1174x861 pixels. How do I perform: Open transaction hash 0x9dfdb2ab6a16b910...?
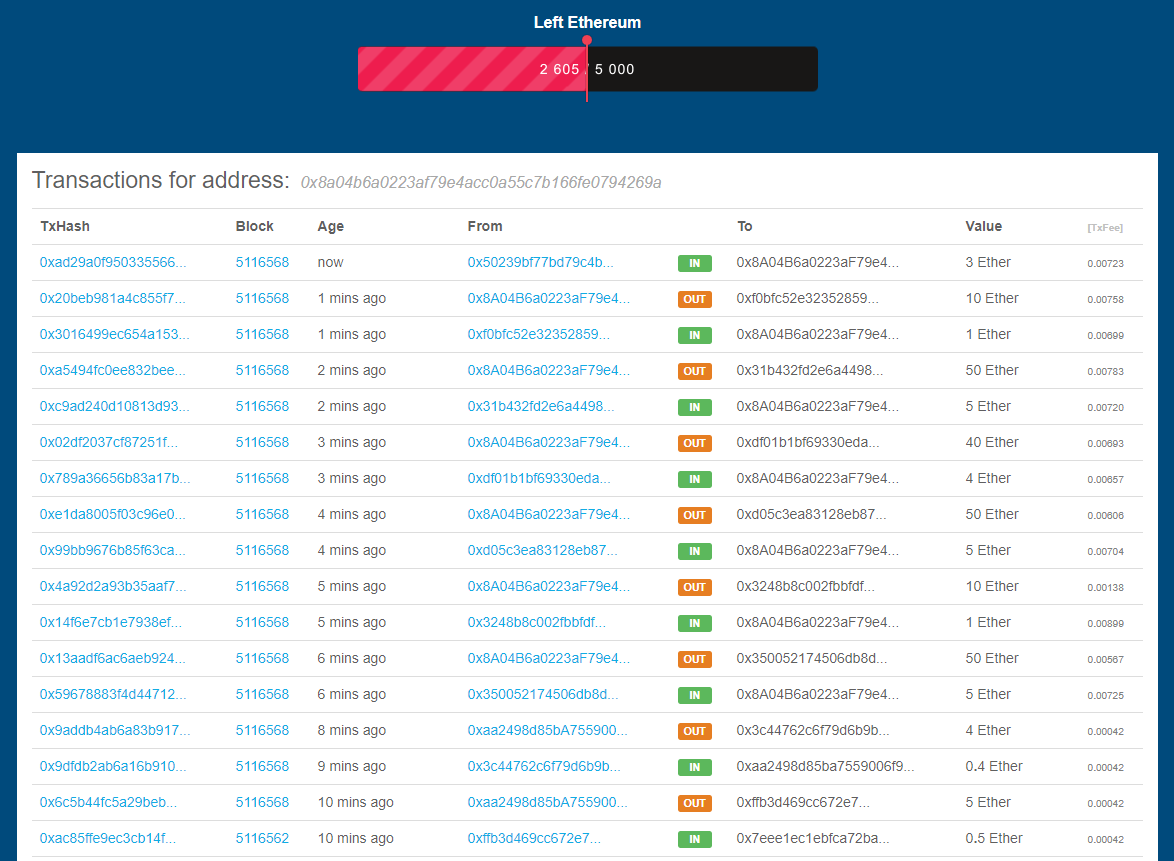(113, 766)
